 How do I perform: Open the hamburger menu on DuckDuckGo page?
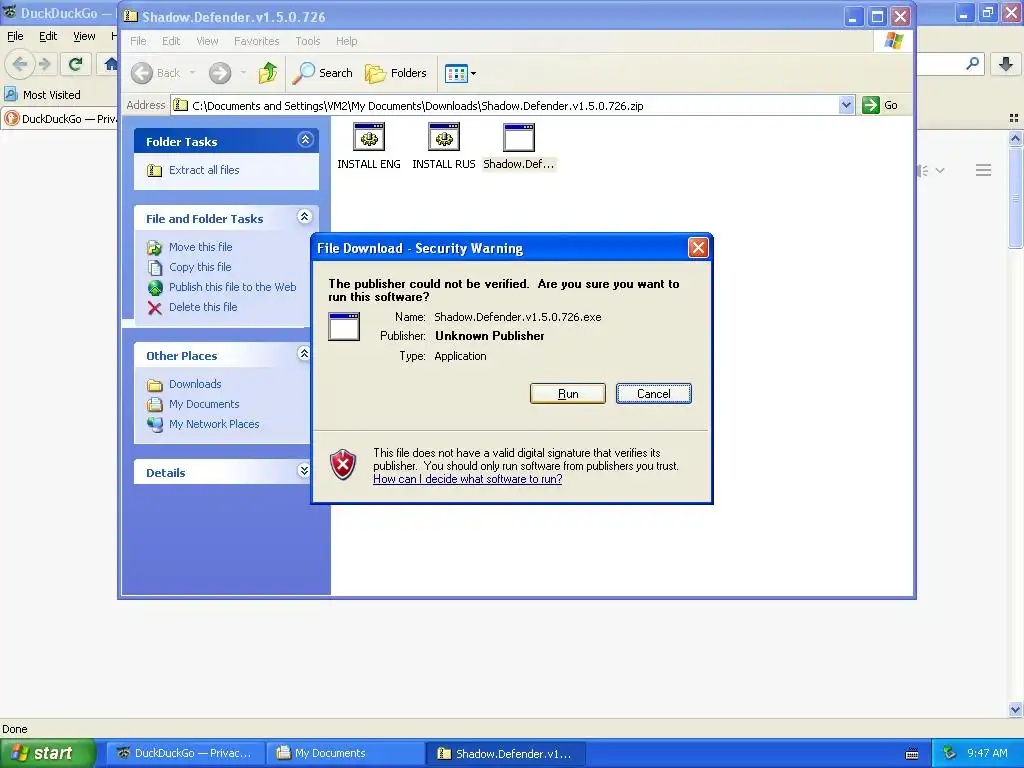(984, 170)
